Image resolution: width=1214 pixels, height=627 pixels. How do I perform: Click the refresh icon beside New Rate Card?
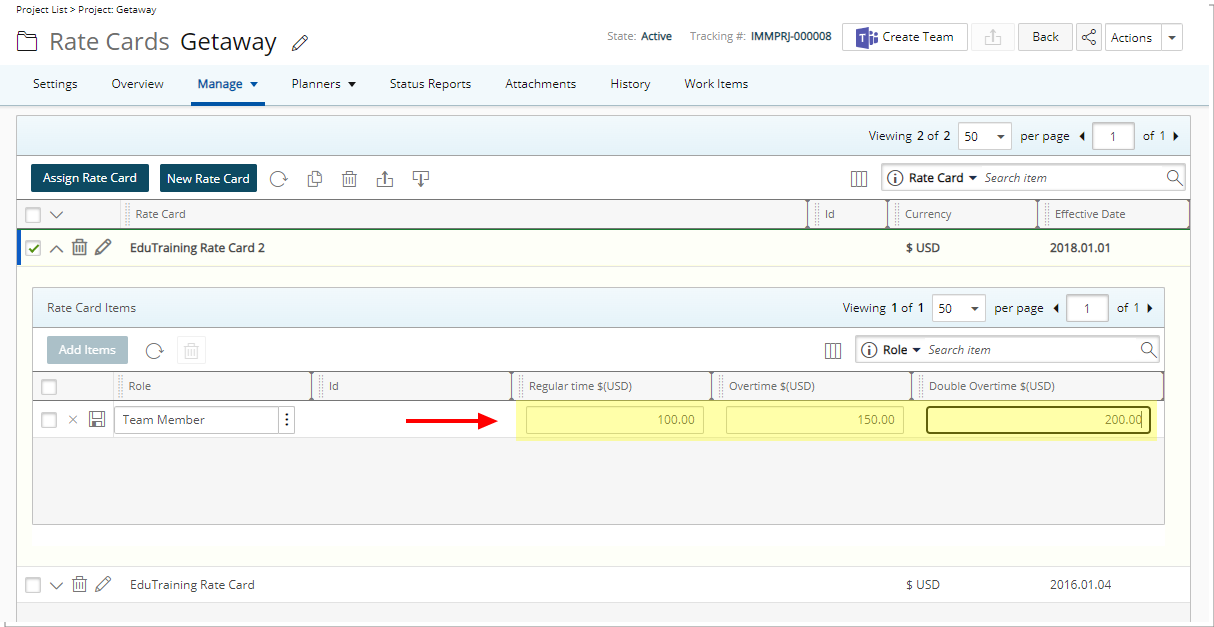tap(279, 179)
